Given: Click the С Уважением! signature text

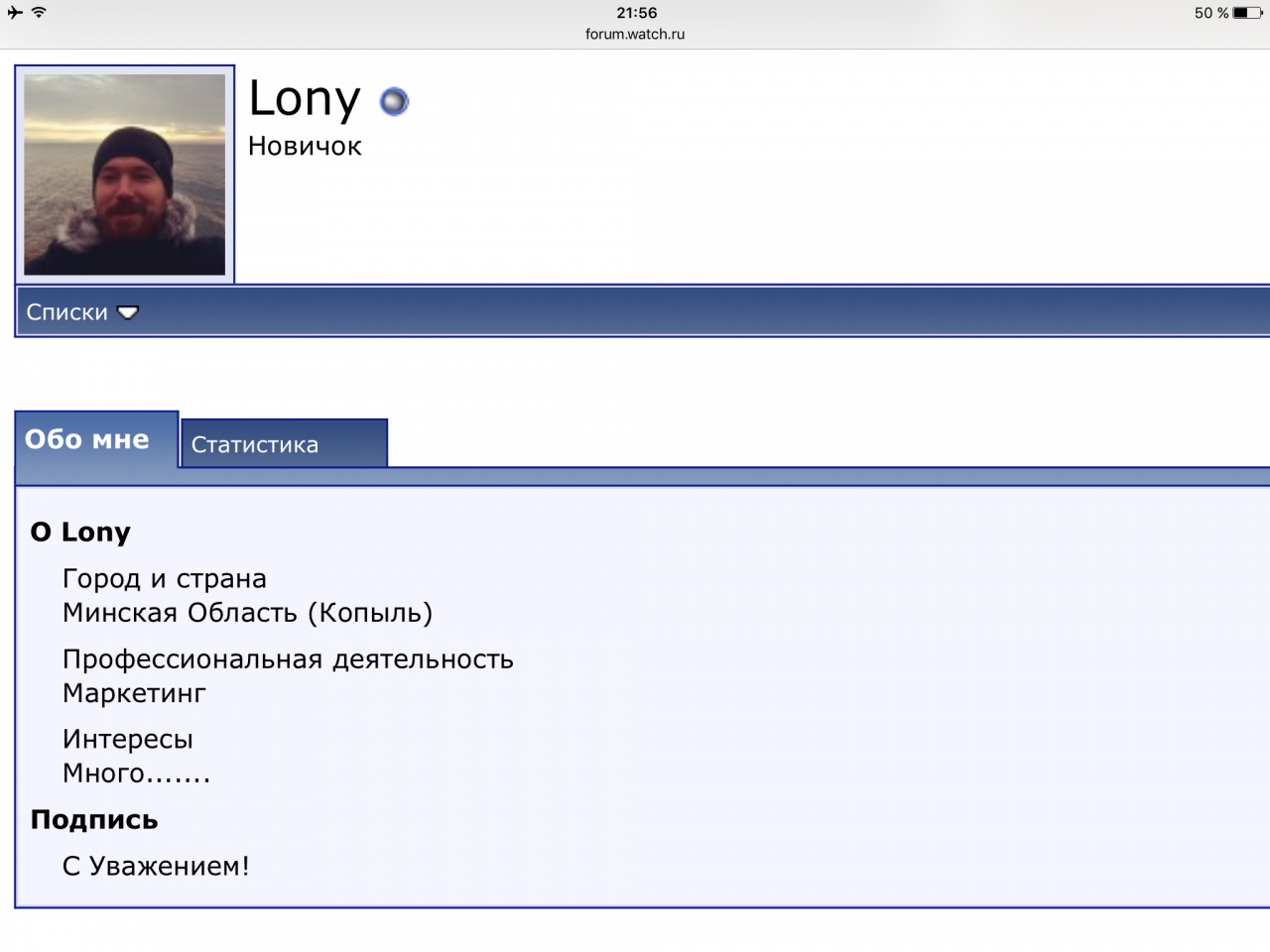Looking at the screenshot, I should click(x=156, y=866).
